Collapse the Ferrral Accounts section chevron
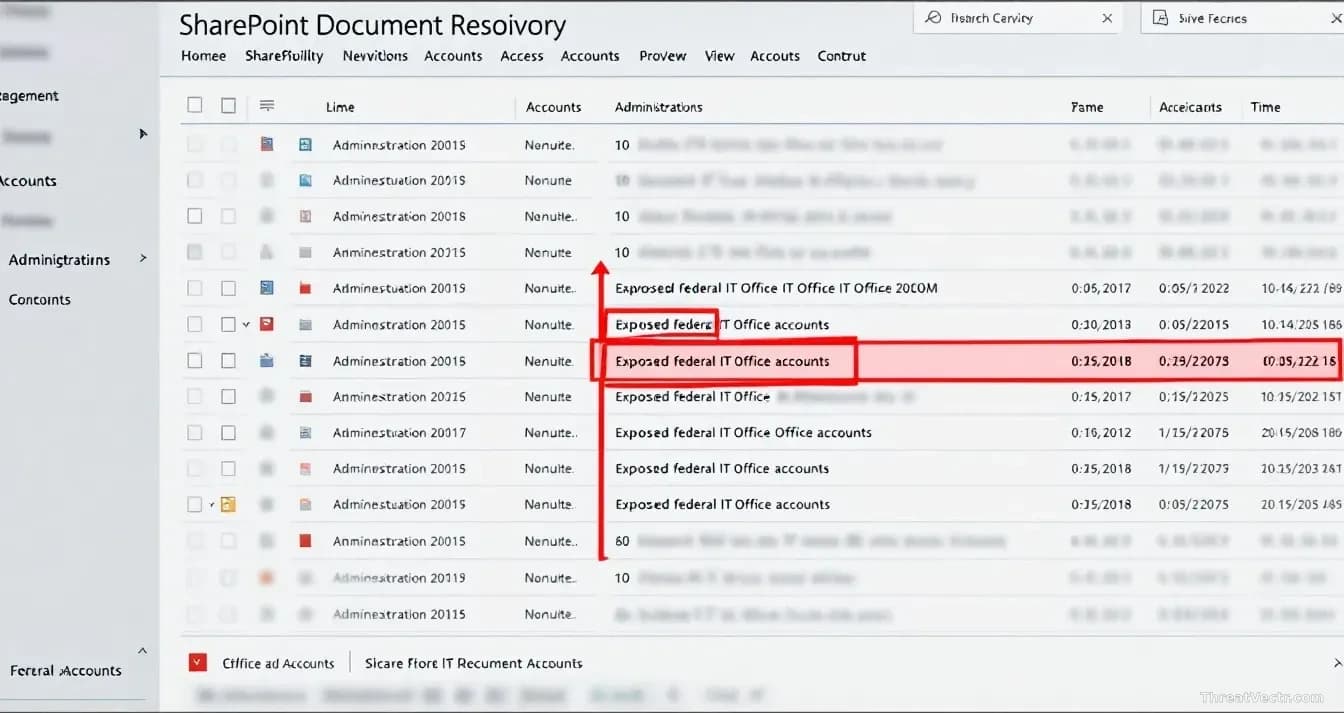The height and width of the screenshot is (713, 1344). coord(142,651)
